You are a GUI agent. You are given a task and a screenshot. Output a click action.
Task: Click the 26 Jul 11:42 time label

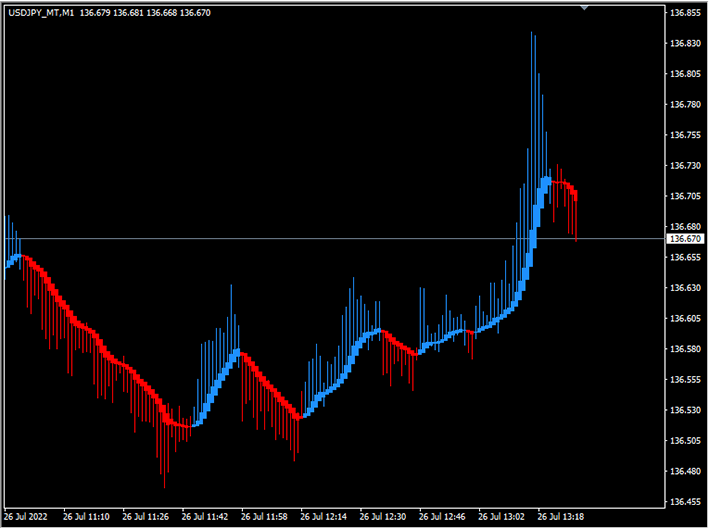[x=204, y=516]
